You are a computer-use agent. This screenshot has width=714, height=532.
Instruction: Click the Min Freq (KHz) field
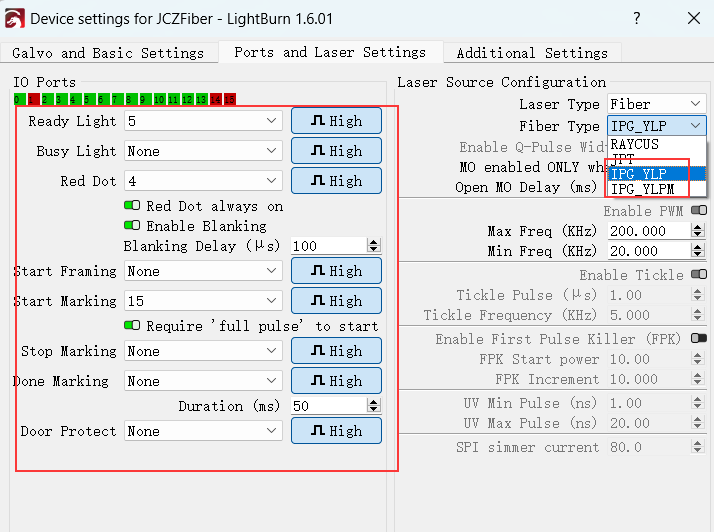pyautogui.click(x=649, y=251)
